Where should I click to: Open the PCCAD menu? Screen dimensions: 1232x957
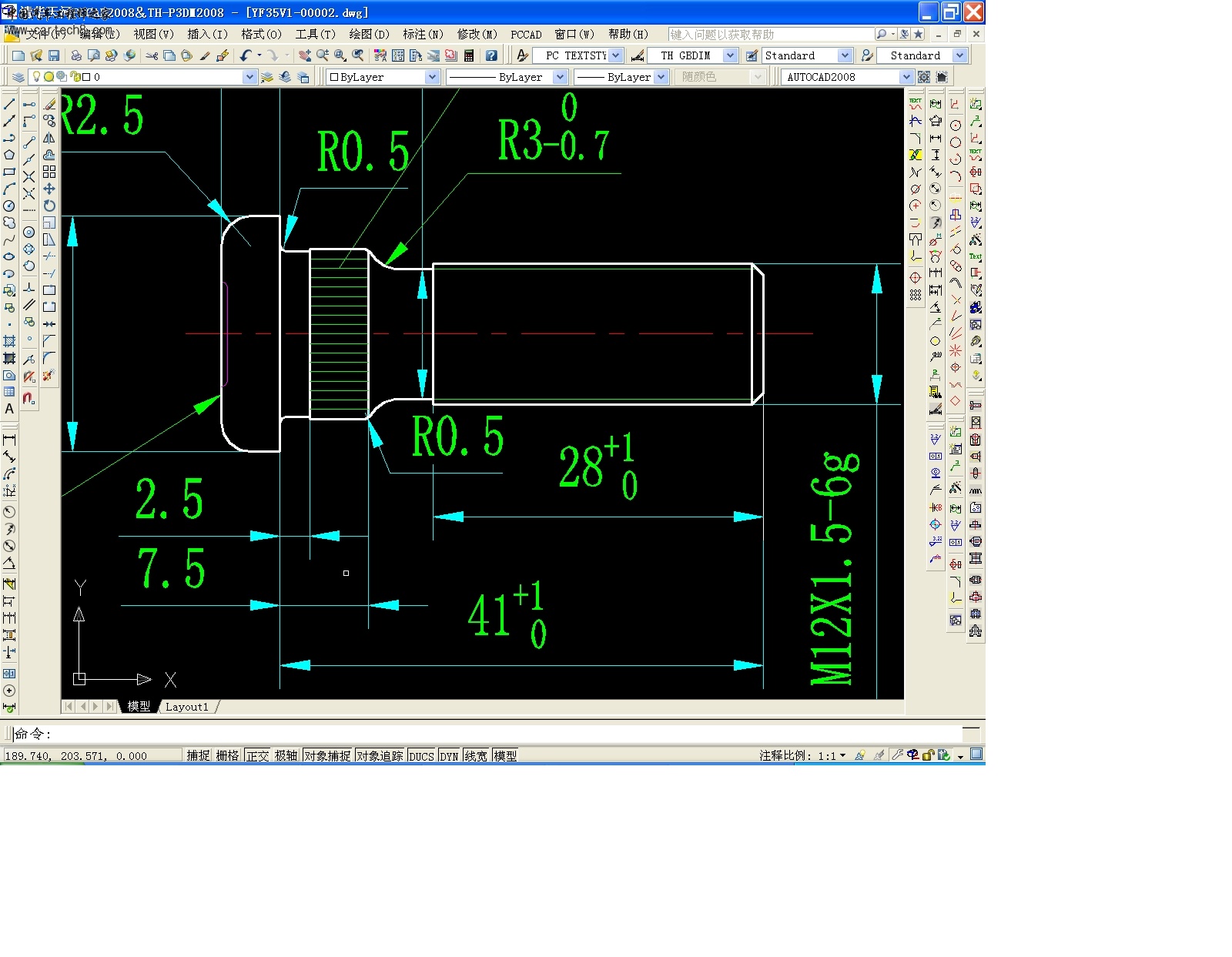[x=526, y=34]
